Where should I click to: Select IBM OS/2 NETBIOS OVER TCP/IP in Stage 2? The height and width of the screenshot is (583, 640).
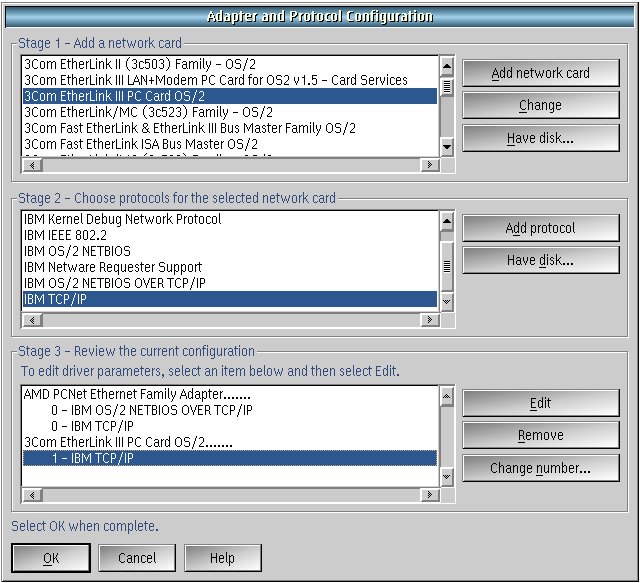pyautogui.click(x=230, y=283)
